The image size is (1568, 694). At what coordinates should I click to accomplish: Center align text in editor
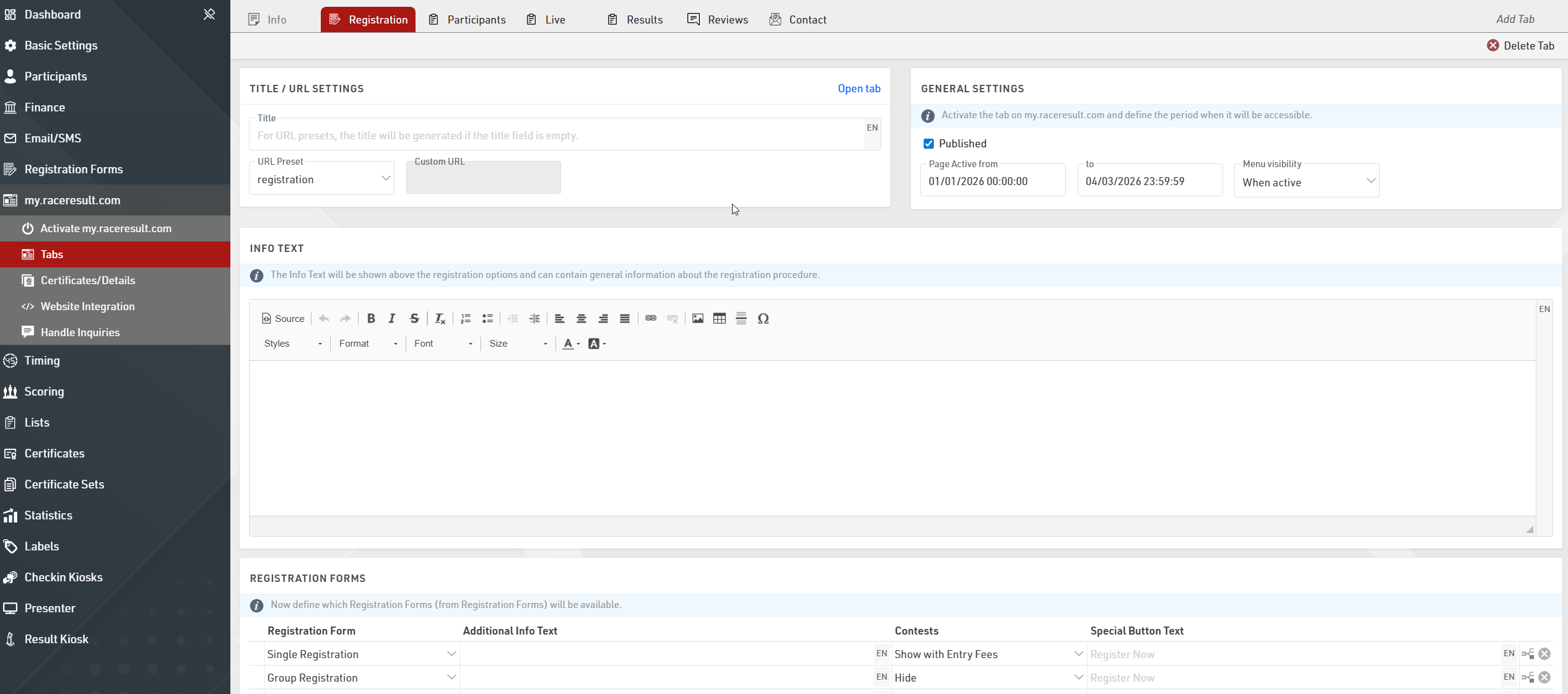click(581, 318)
